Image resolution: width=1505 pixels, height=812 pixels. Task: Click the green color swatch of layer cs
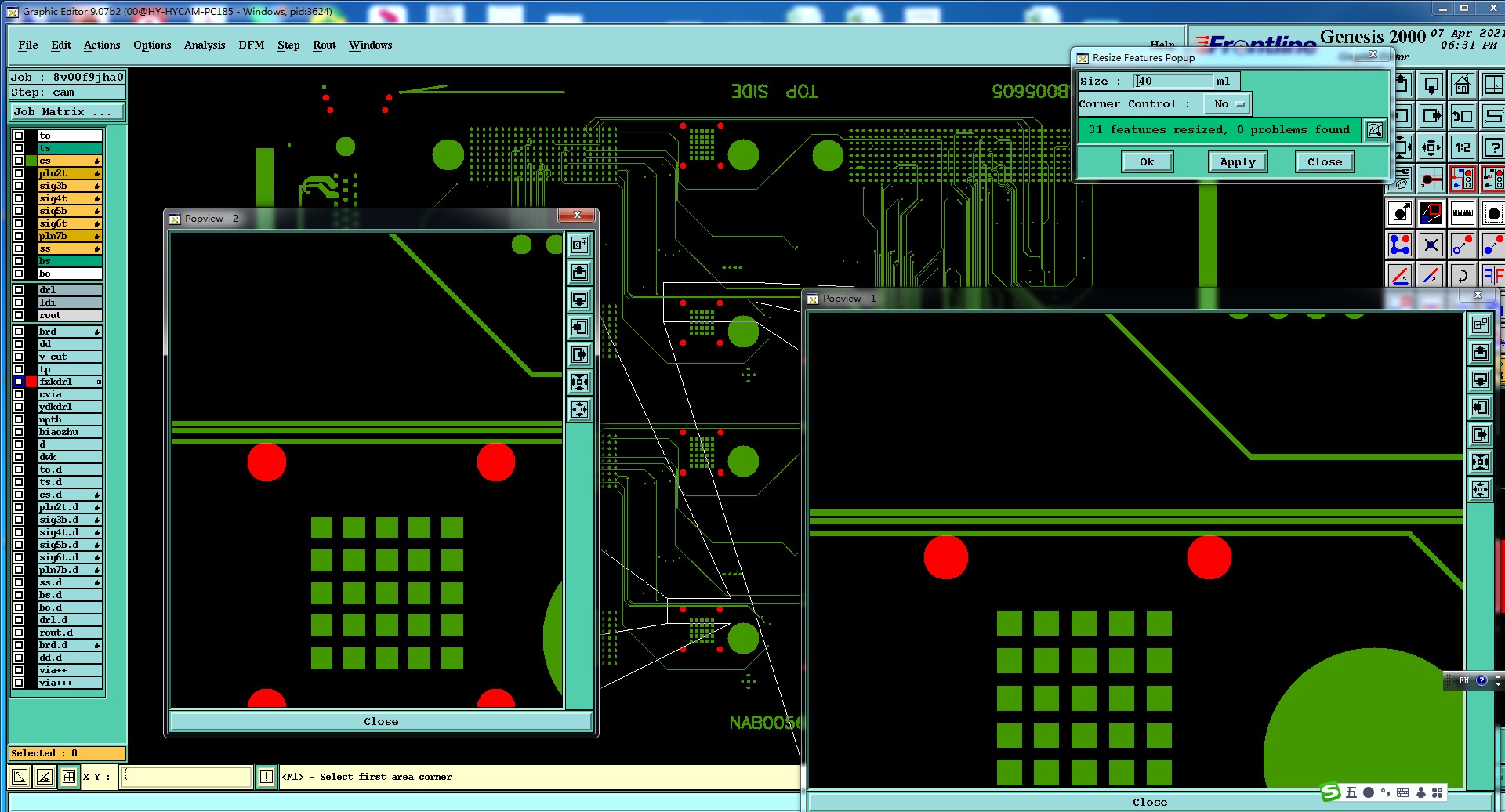[x=31, y=161]
